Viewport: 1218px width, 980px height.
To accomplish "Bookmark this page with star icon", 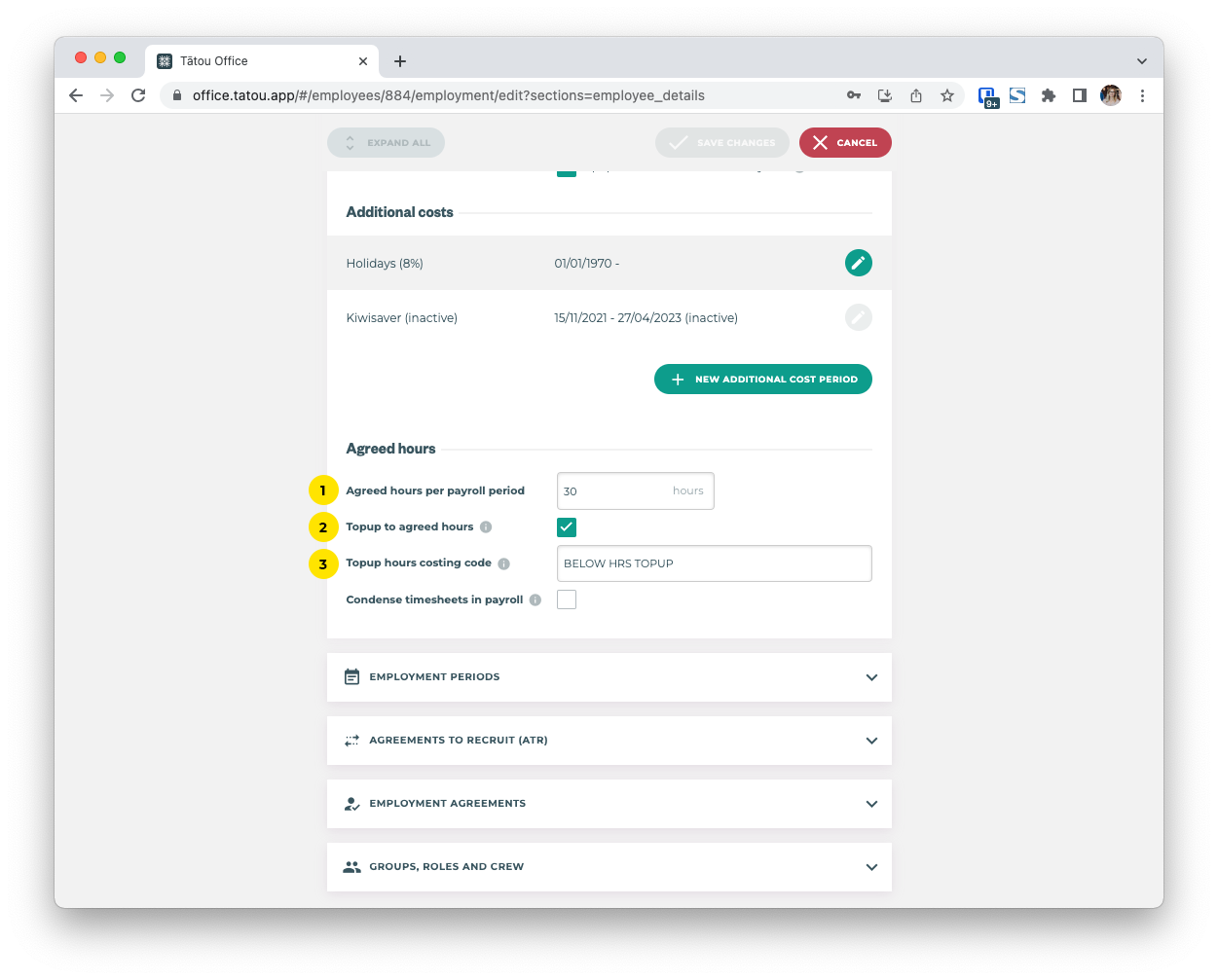I will point(946,95).
